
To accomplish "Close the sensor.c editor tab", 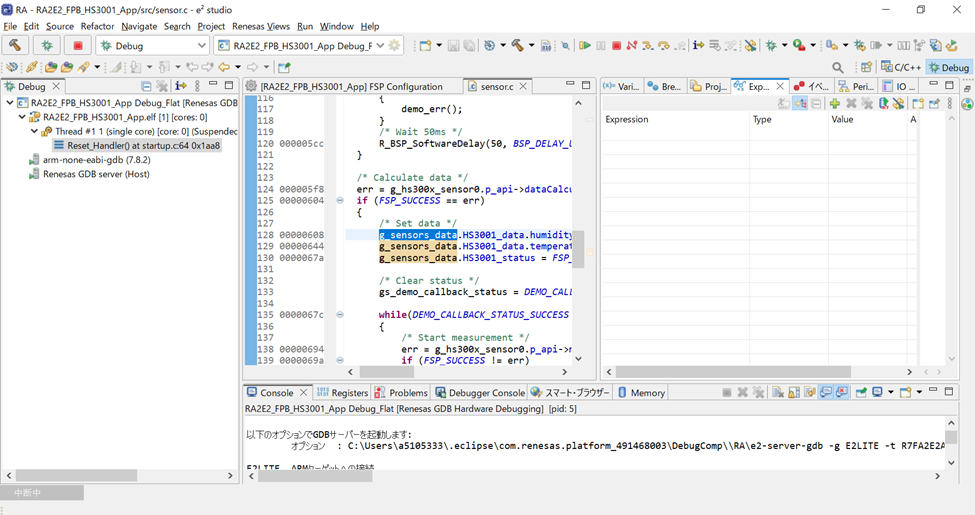I will click(x=523, y=87).
